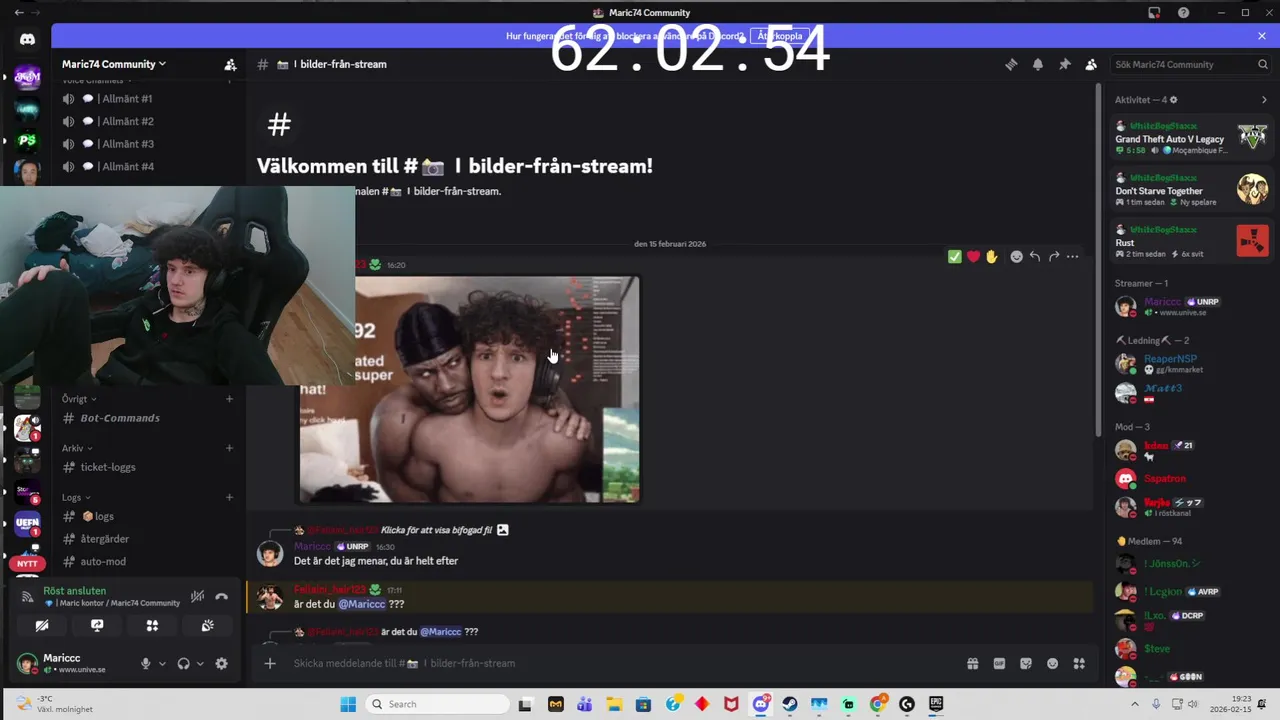Open upload plus button in message bar
Viewport: 1280px width, 720px height.
[x=269, y=663]
